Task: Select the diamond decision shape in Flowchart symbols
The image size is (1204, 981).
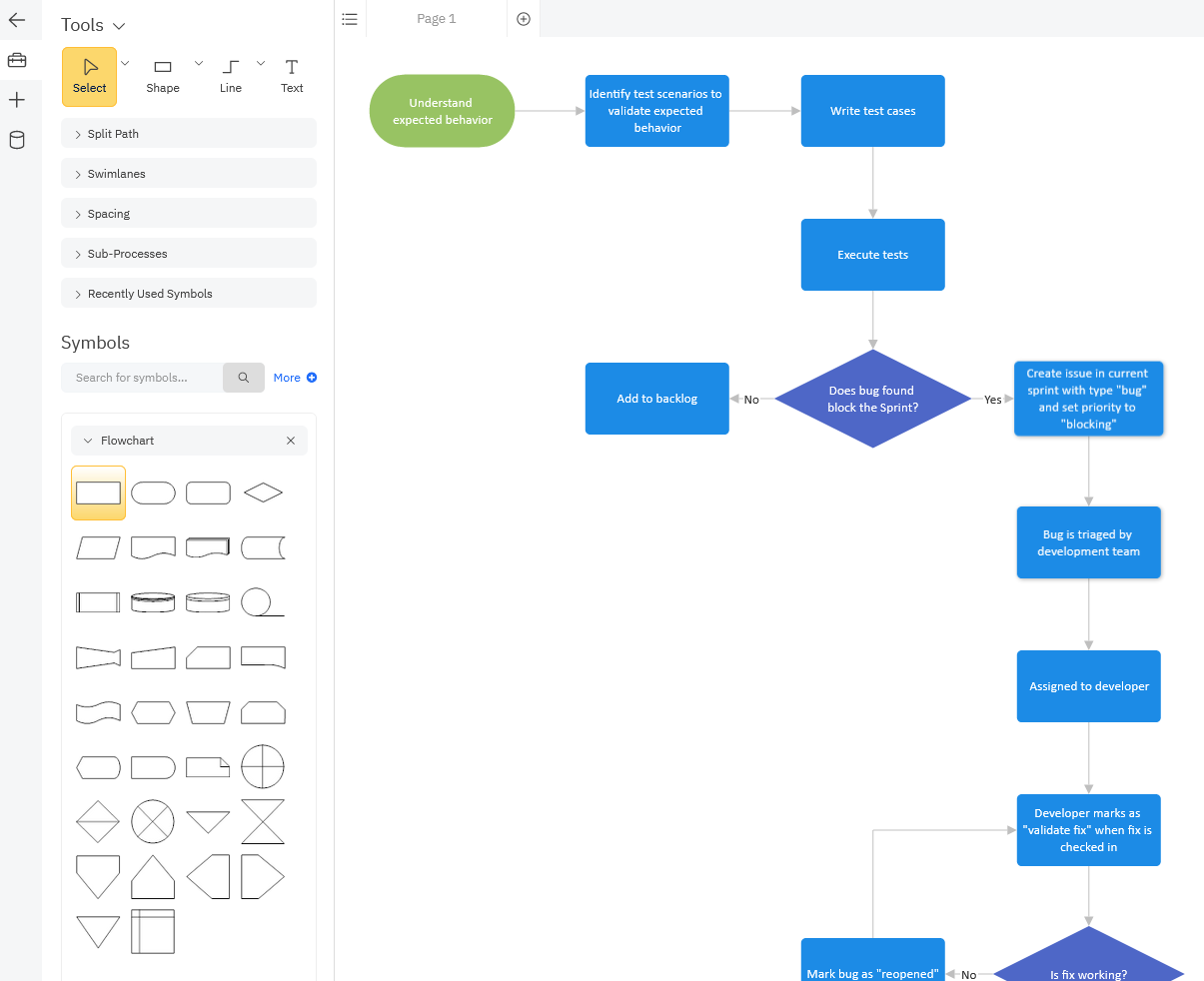Action: pyautogui.click(x=262, y=492)
